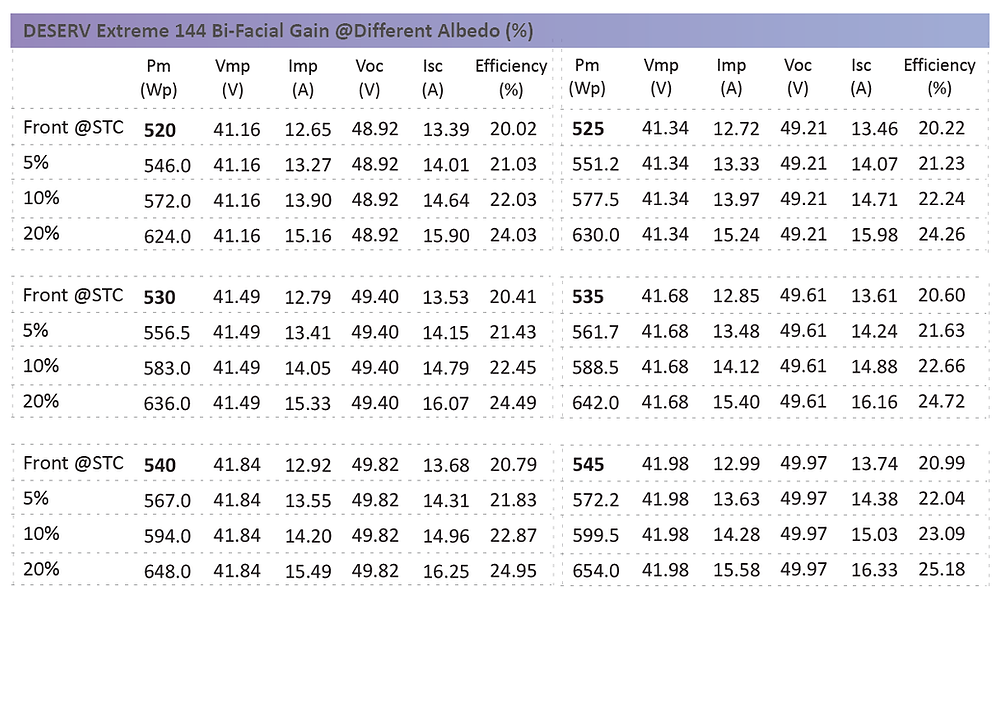Click the 10% label in the 583.0 row
The height and width of the screenshot is (718, 1000).
pos(41,366)
